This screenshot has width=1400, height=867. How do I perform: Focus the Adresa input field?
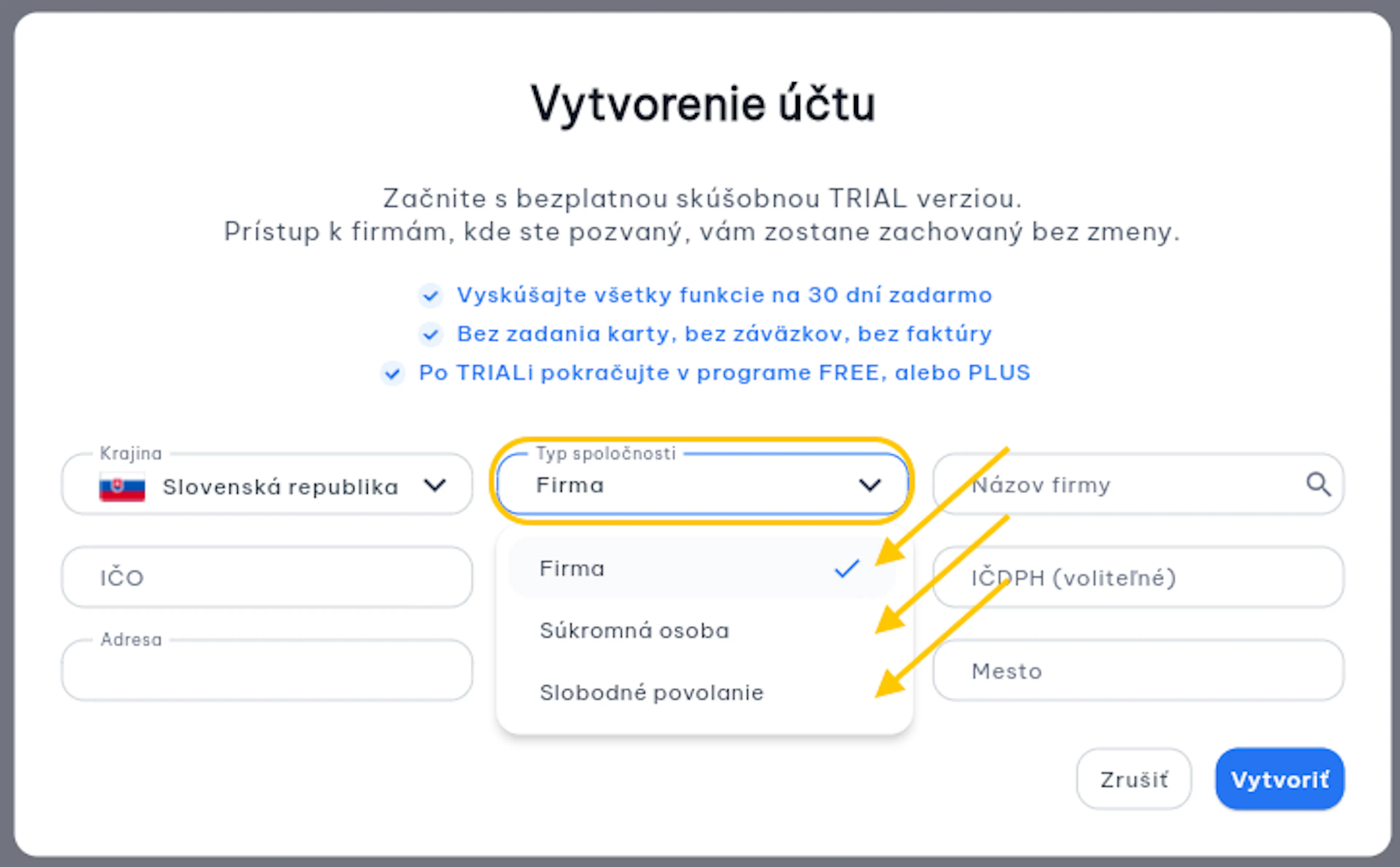(267, 670)
